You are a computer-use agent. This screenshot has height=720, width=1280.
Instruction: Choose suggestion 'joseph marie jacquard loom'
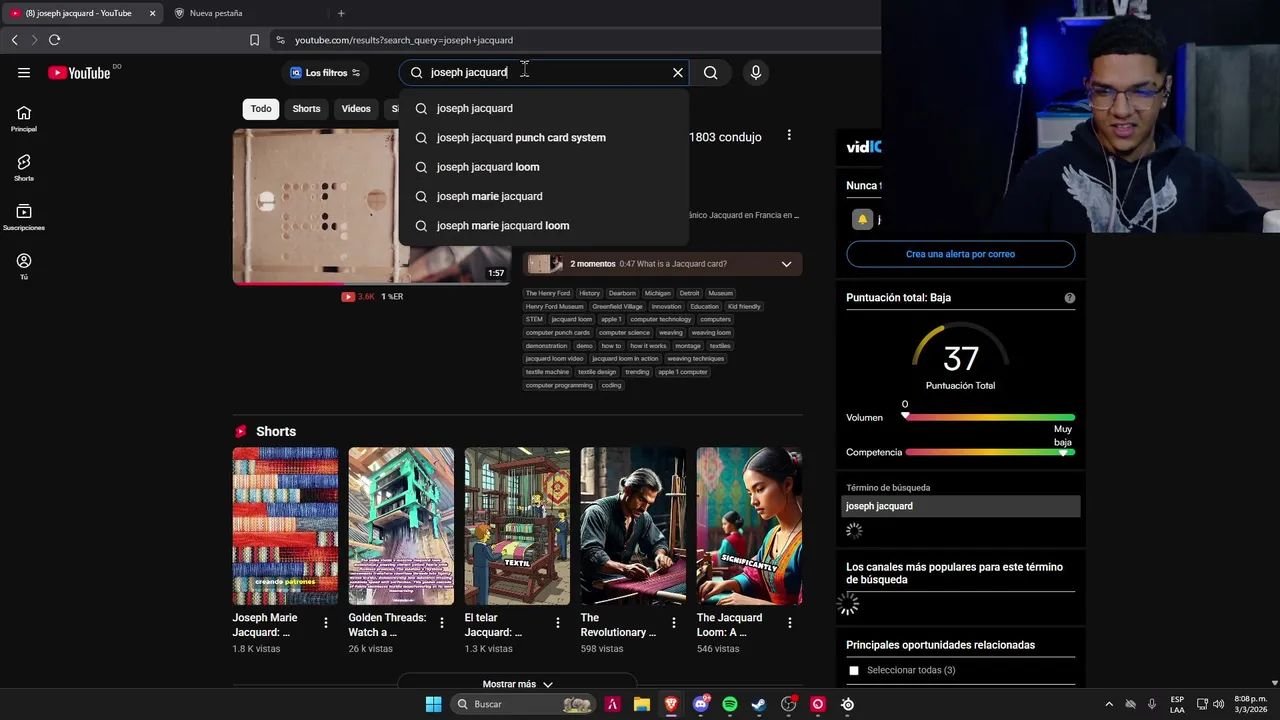(x=543, y=226)
